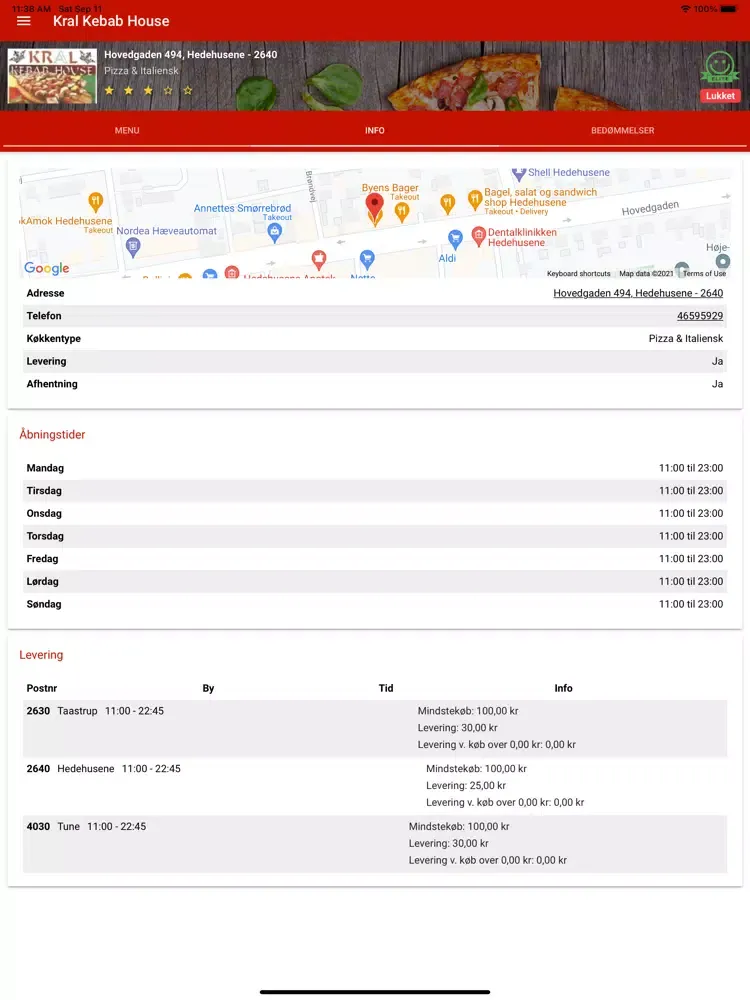This screenshot has height=1000, width=750.
Task: Click the Tirsdag opening hours row
Action: (375, 491)
